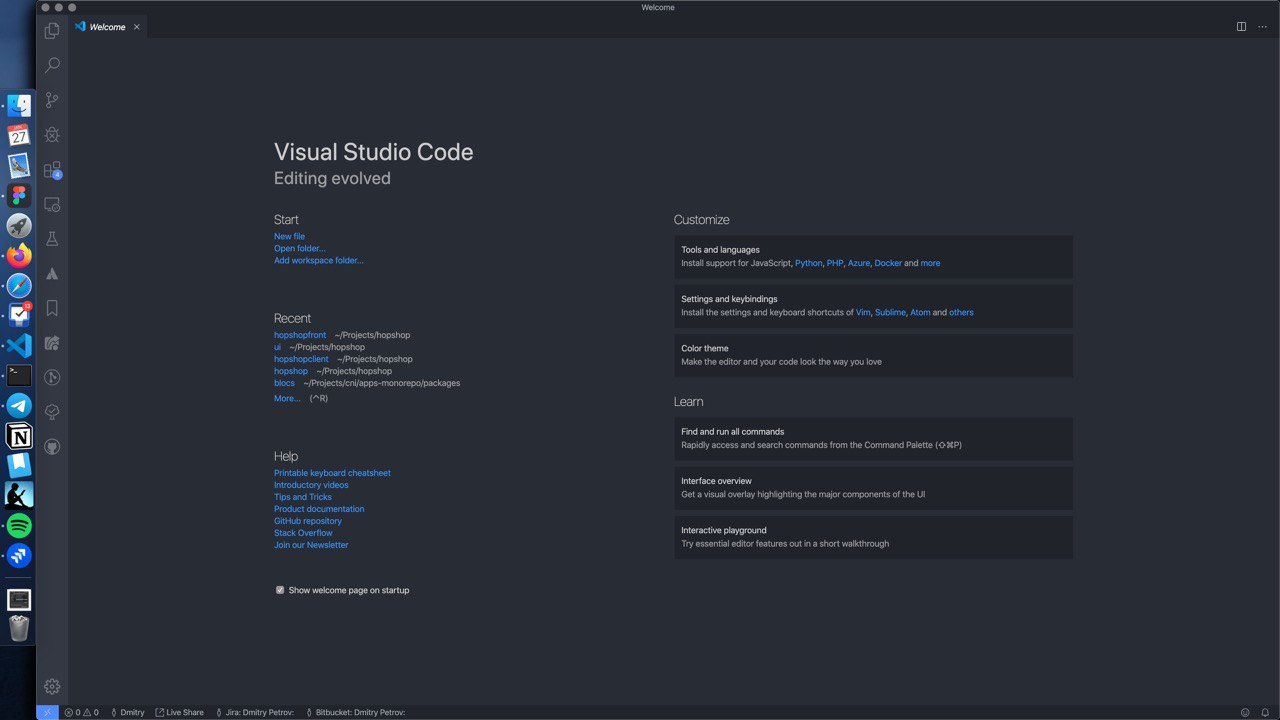1280x720 pixels.
Task: Open recent project hopshopfront
Action: tap(300, 335)
